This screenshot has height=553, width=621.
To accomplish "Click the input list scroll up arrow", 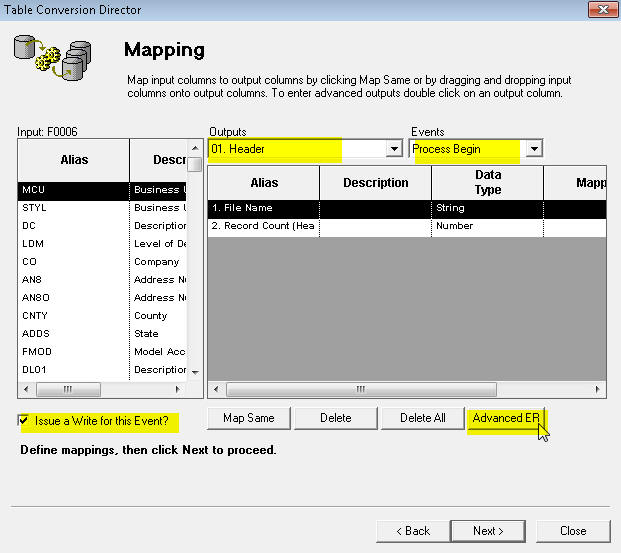I will (x=195, y=148).
